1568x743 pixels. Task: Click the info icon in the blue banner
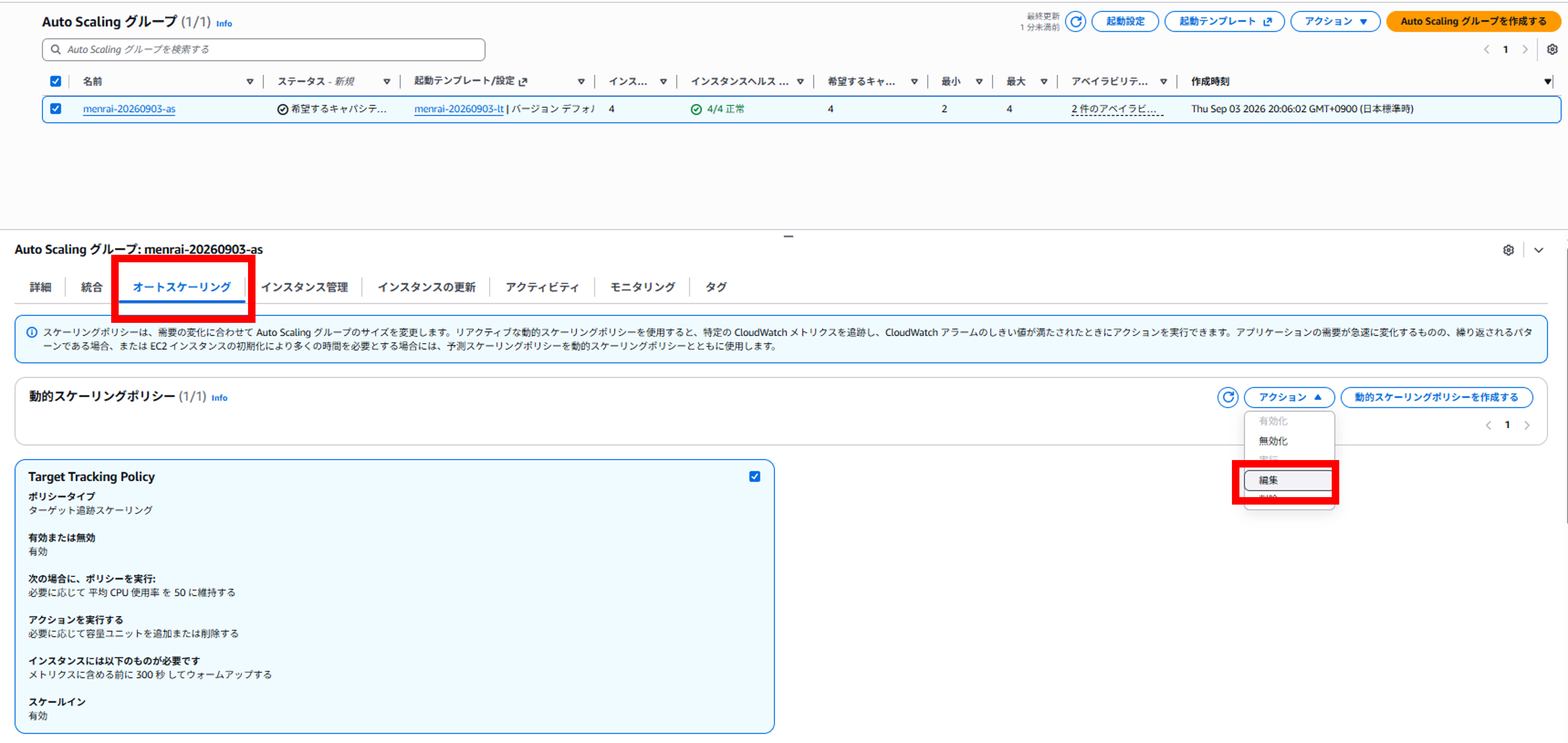coord(32,332)
